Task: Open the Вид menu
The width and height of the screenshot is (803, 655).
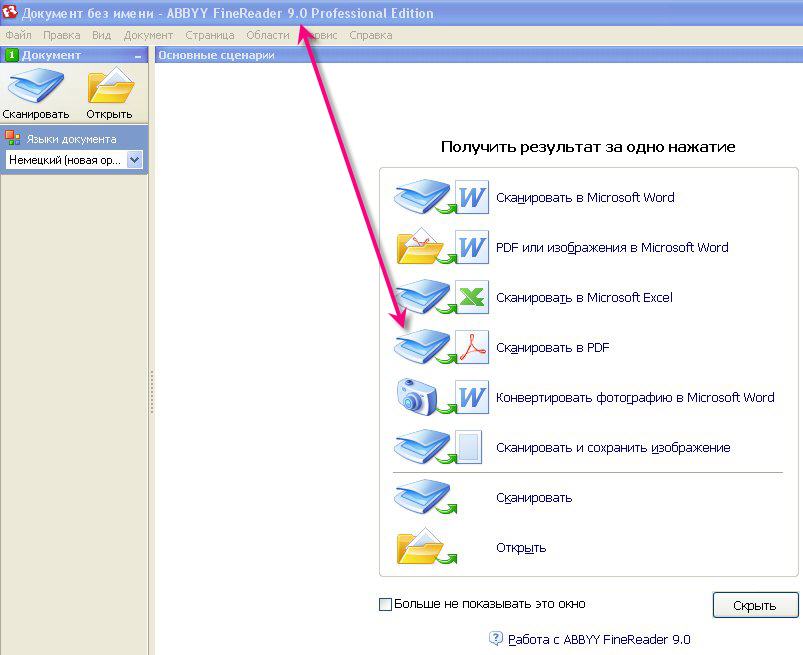Action: coord(101,35)
